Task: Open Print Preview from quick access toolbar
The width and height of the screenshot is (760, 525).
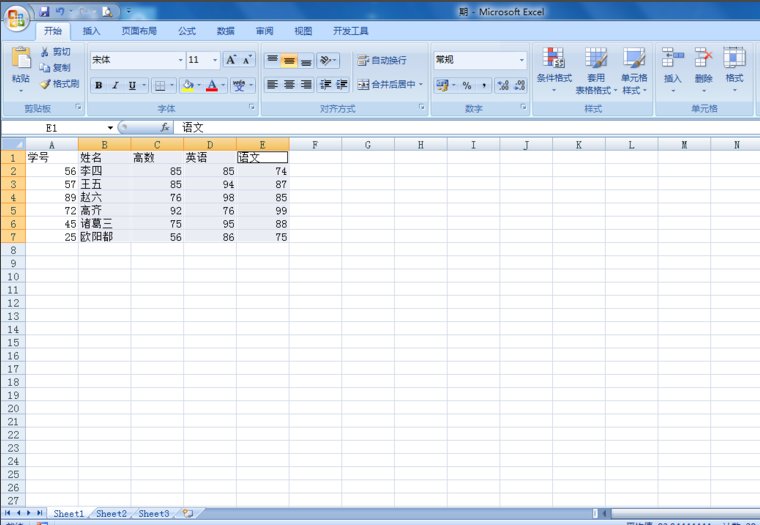Action: (107, 12)
